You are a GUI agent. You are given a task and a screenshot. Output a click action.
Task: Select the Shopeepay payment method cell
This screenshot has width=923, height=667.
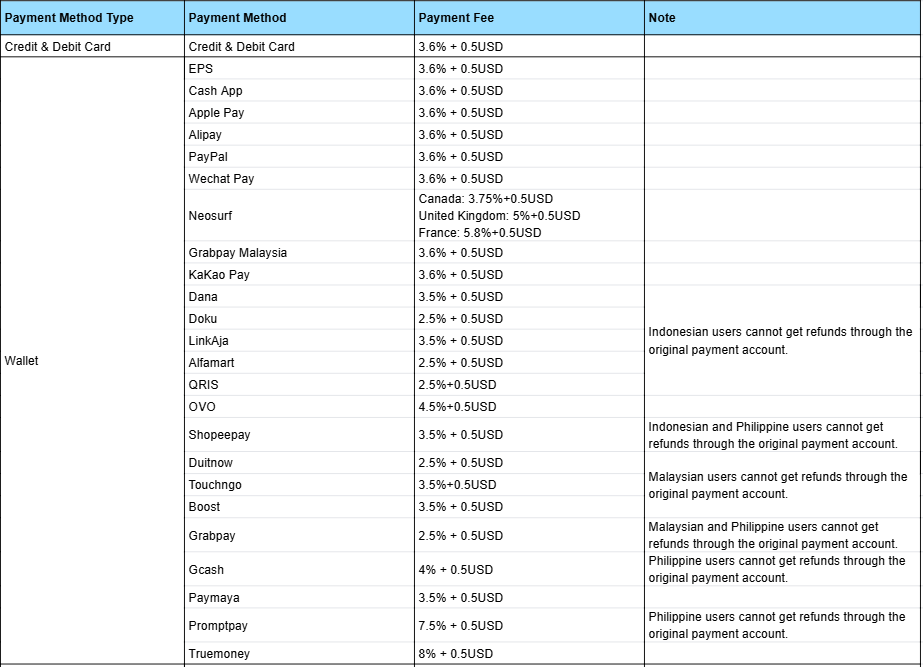point(219,435)
